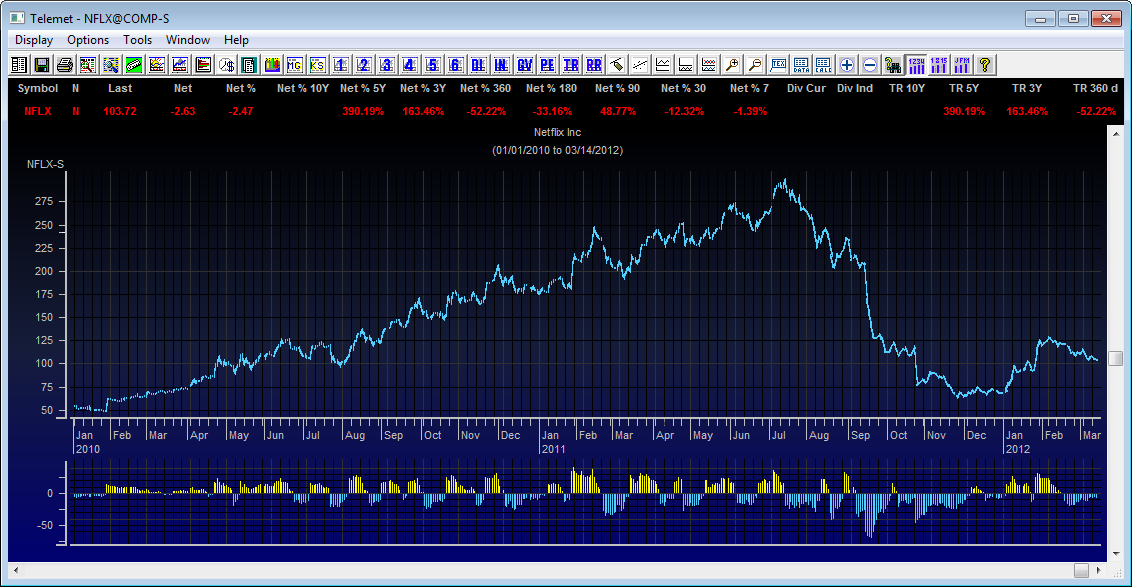The width and height of the screenshot is (1132, 587).
Task: Click the last price value 103.72
Action: pyautogui.click(x=120, y=111)
